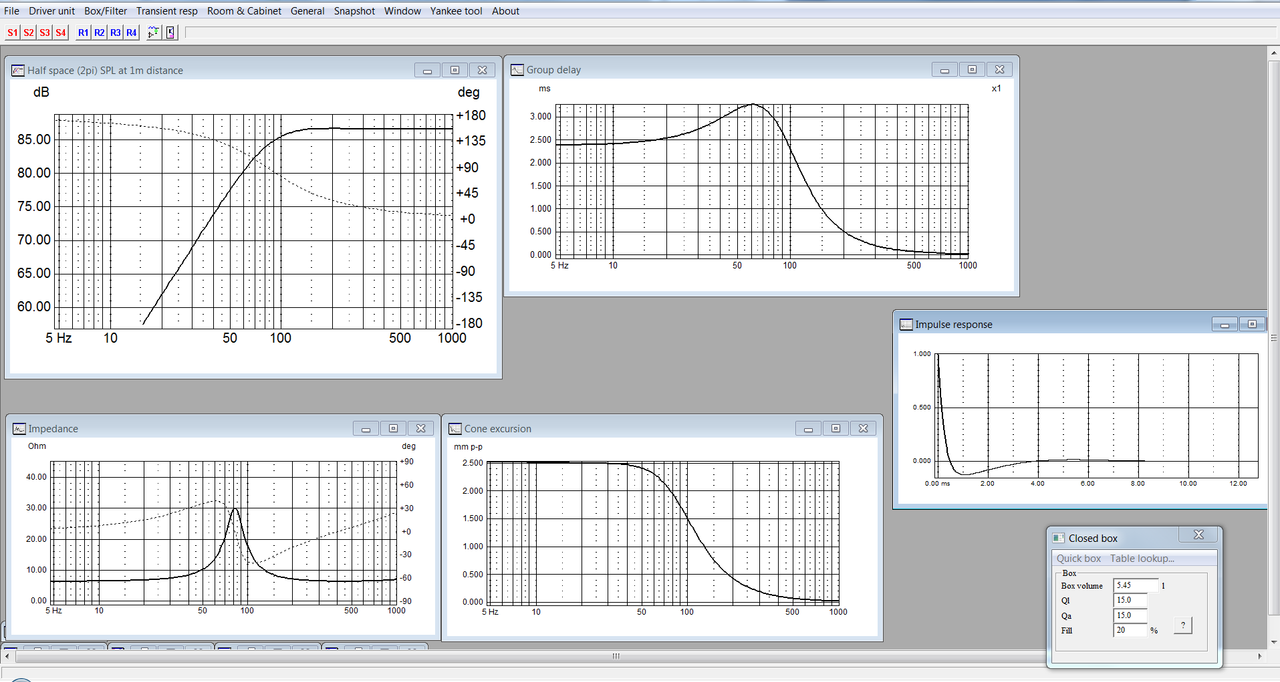The width and height of the screenshot is (1280, 682).
Task: Select the blue R2 toolbar button
Action: (99, 33)
